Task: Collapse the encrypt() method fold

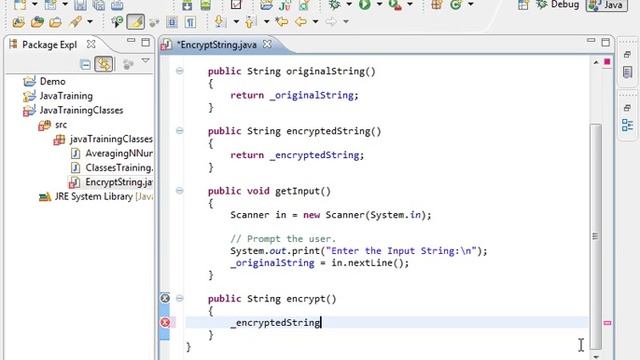Action: coord(179,298)
